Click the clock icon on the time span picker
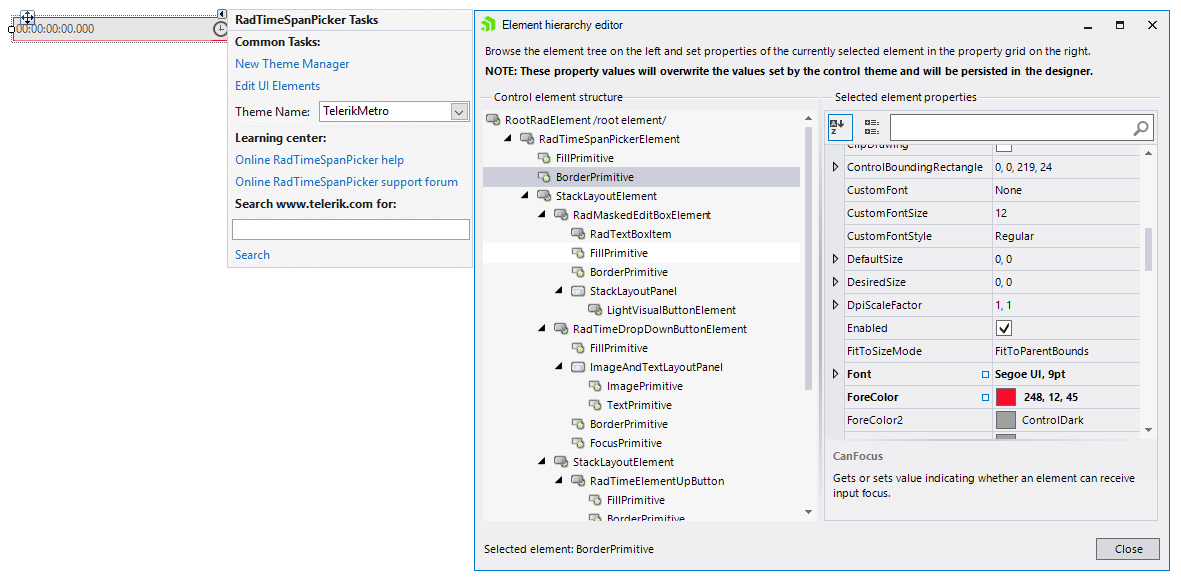This screenshot has width=1181, height=578. click(x=220, y=31)
